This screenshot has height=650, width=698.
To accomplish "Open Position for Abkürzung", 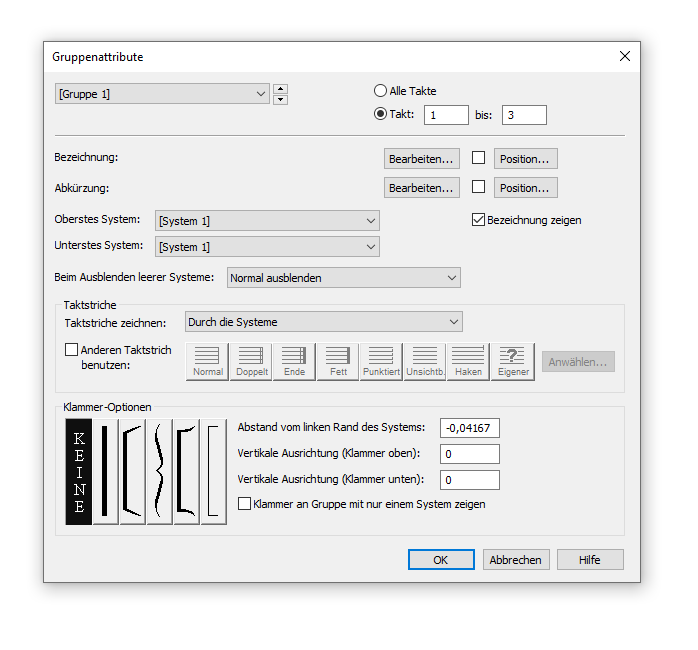I will (x=525, y=188).
